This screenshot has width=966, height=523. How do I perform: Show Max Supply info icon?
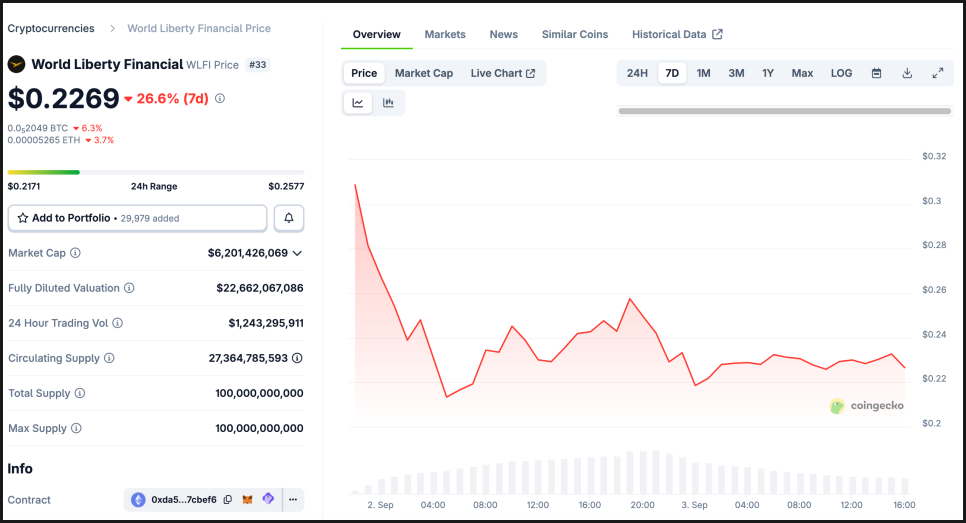[76, 428]
